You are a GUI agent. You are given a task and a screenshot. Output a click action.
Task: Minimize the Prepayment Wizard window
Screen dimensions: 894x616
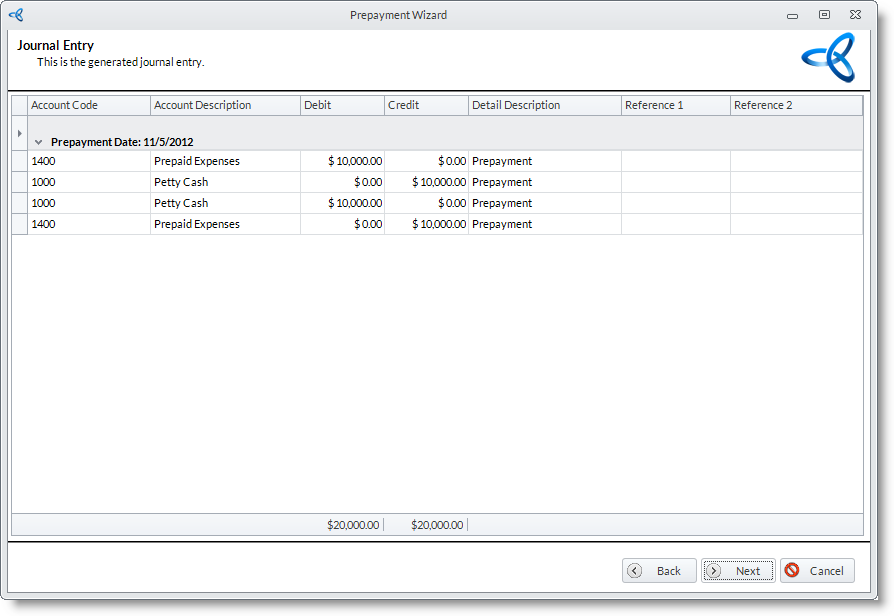[792, 15]
